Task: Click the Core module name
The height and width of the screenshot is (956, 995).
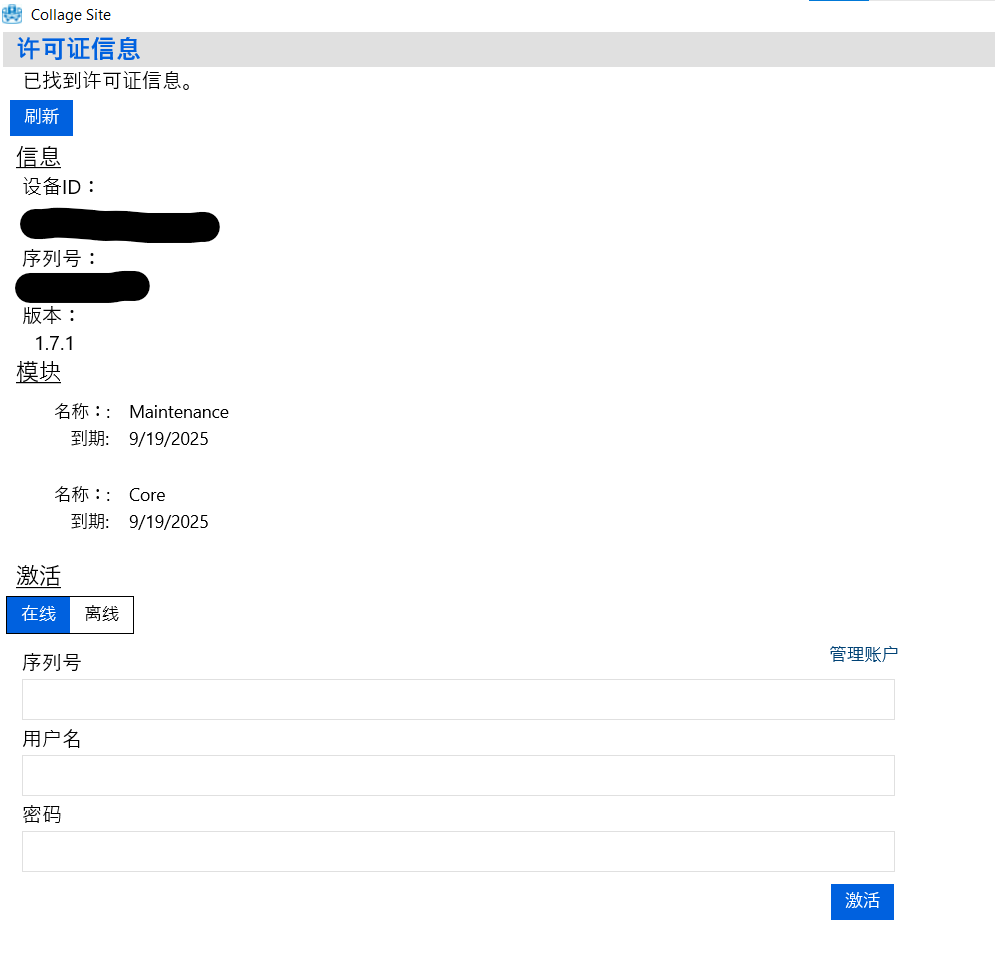Action: (x=147, y=495)
